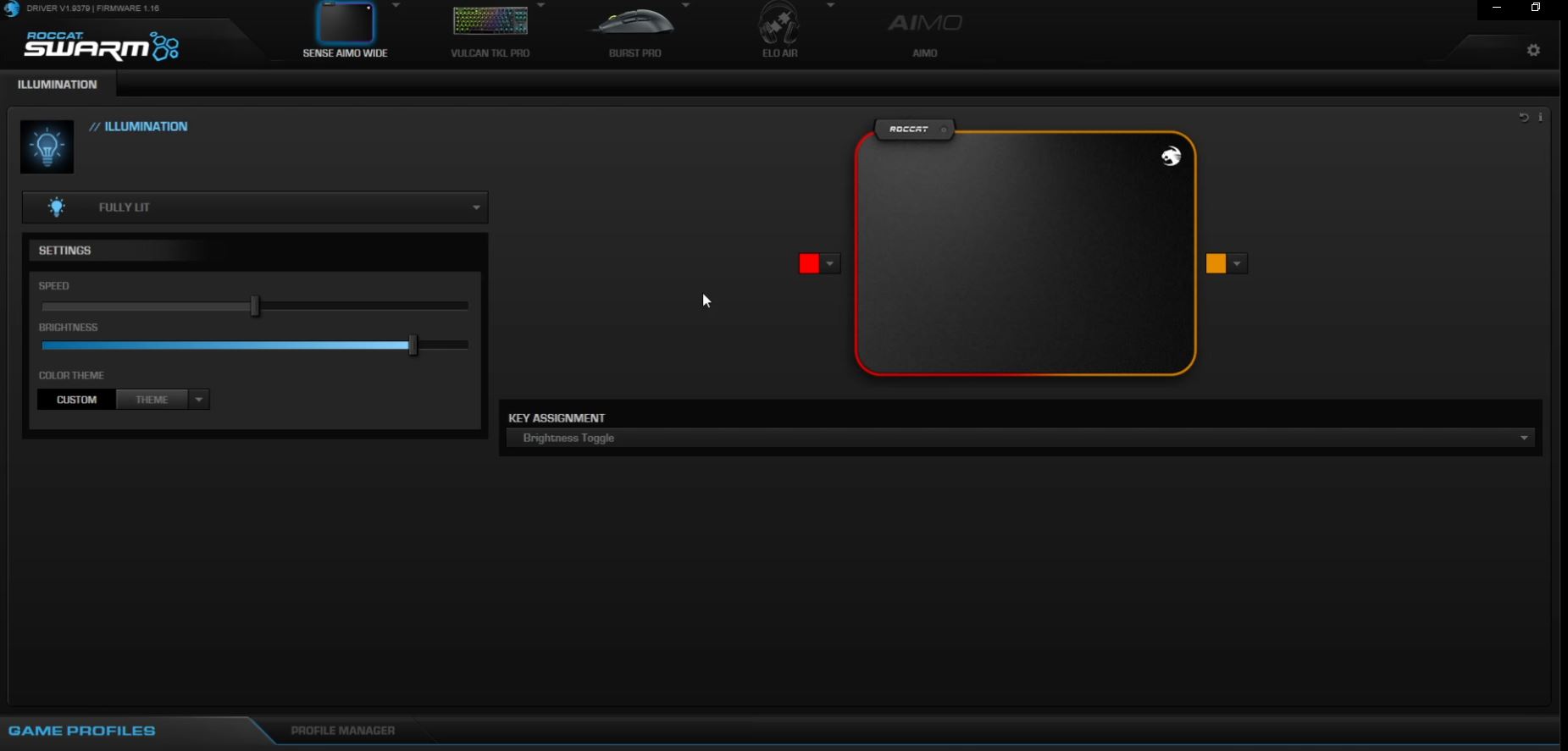Image resolution: width=1568 pixels, height=751 pixels.
Task: Click the Brightness slider handle
Action: point(413,345)
